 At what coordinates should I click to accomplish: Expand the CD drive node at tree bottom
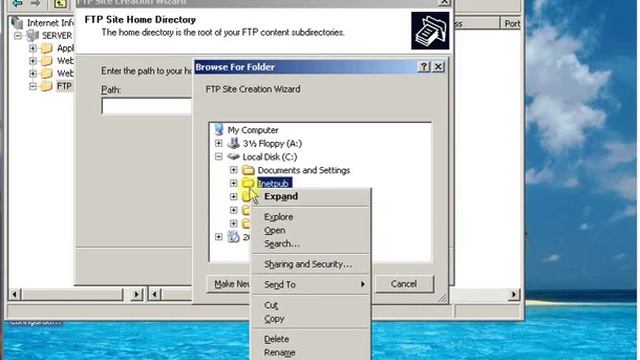point(219,236)
